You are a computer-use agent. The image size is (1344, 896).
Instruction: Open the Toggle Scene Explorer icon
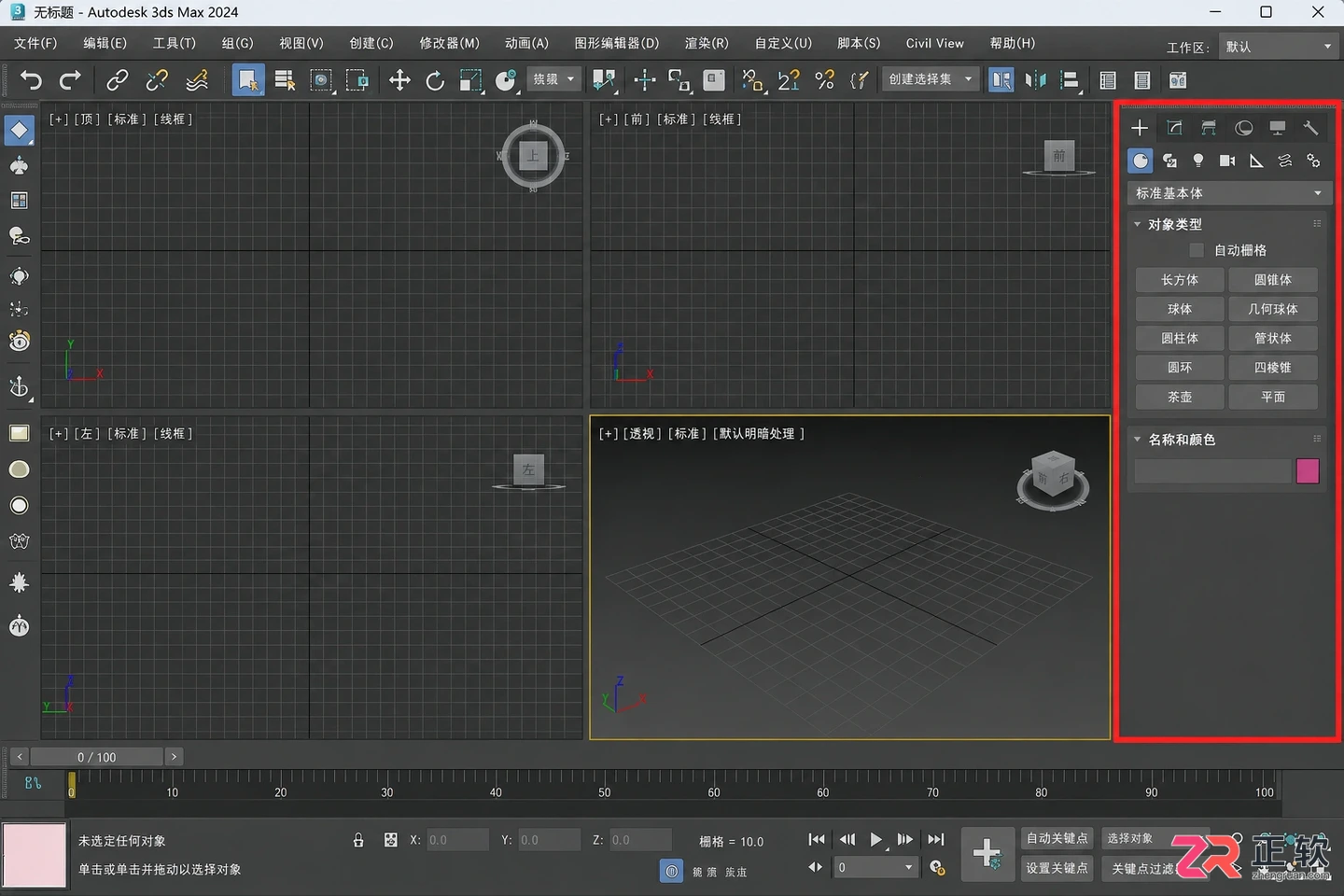pos(1108,80)
